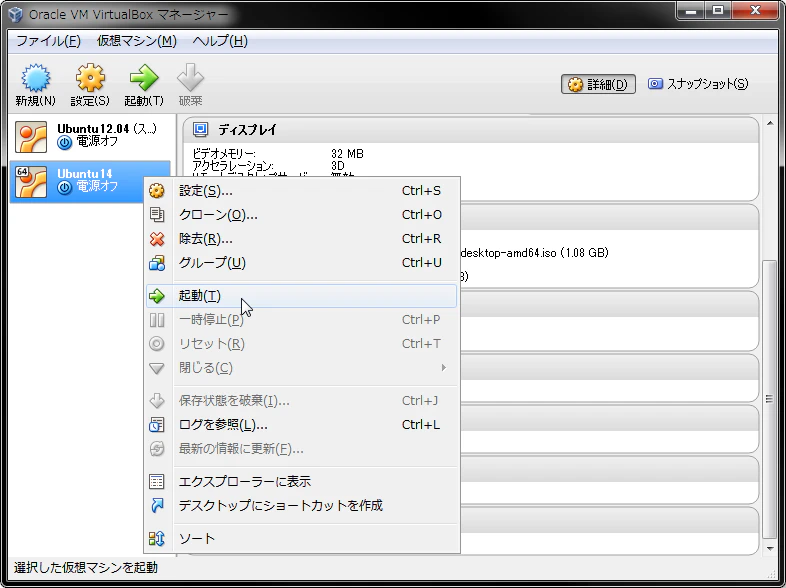786x588 pixels.
Task: Click the details pane vertical scrollbar thumb
Action: (x=769, y=399)
